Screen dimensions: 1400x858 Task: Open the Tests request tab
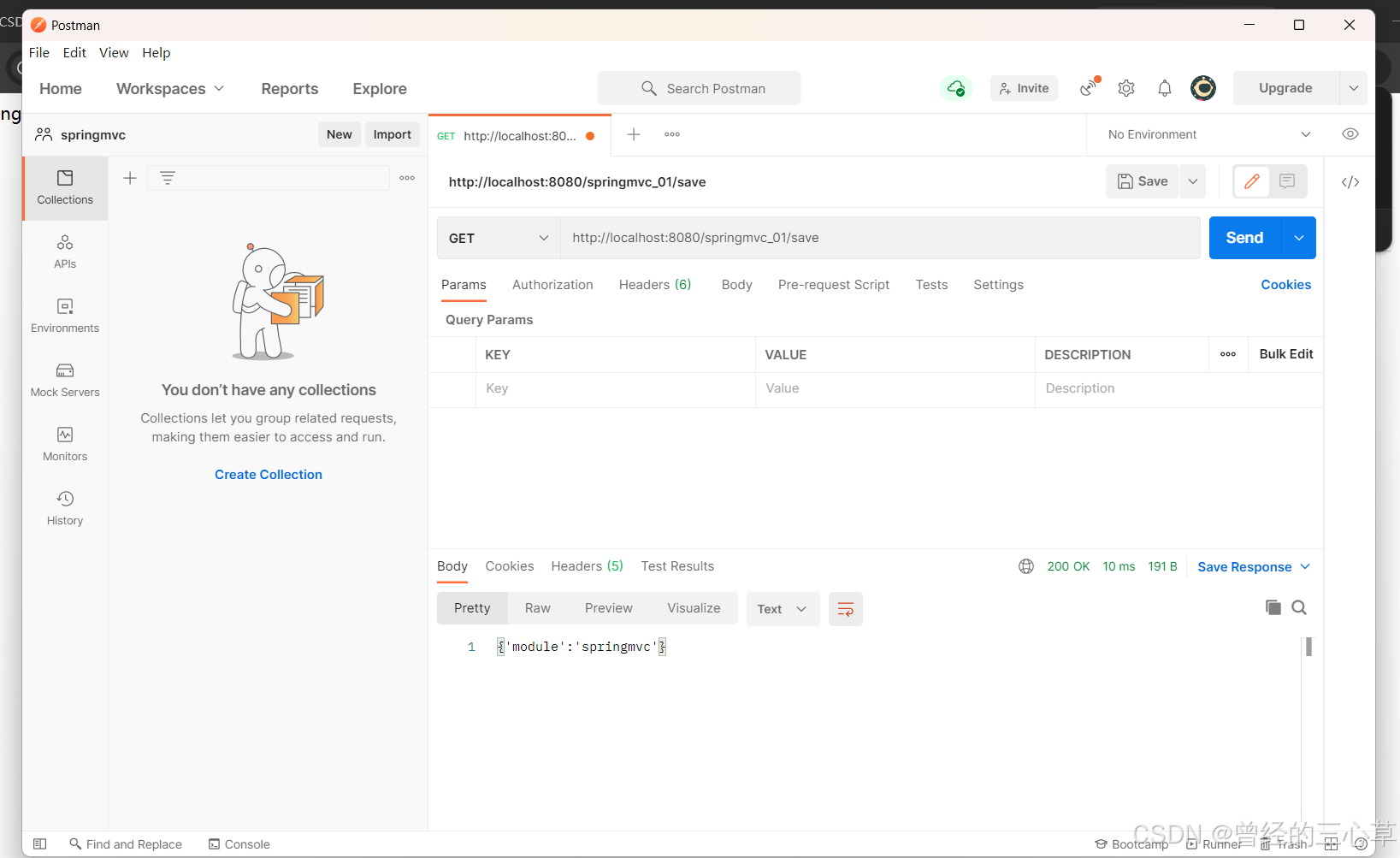pyautogui.click(x=931, y=285)
